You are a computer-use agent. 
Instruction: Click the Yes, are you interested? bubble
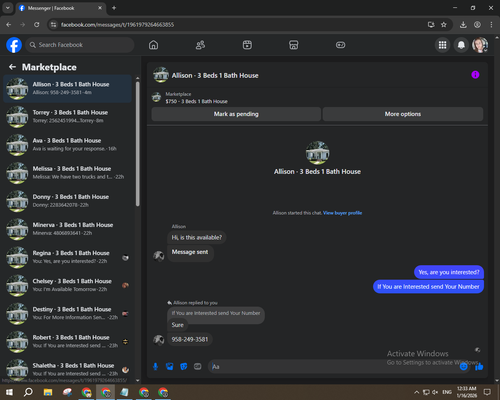pos(449,272)
